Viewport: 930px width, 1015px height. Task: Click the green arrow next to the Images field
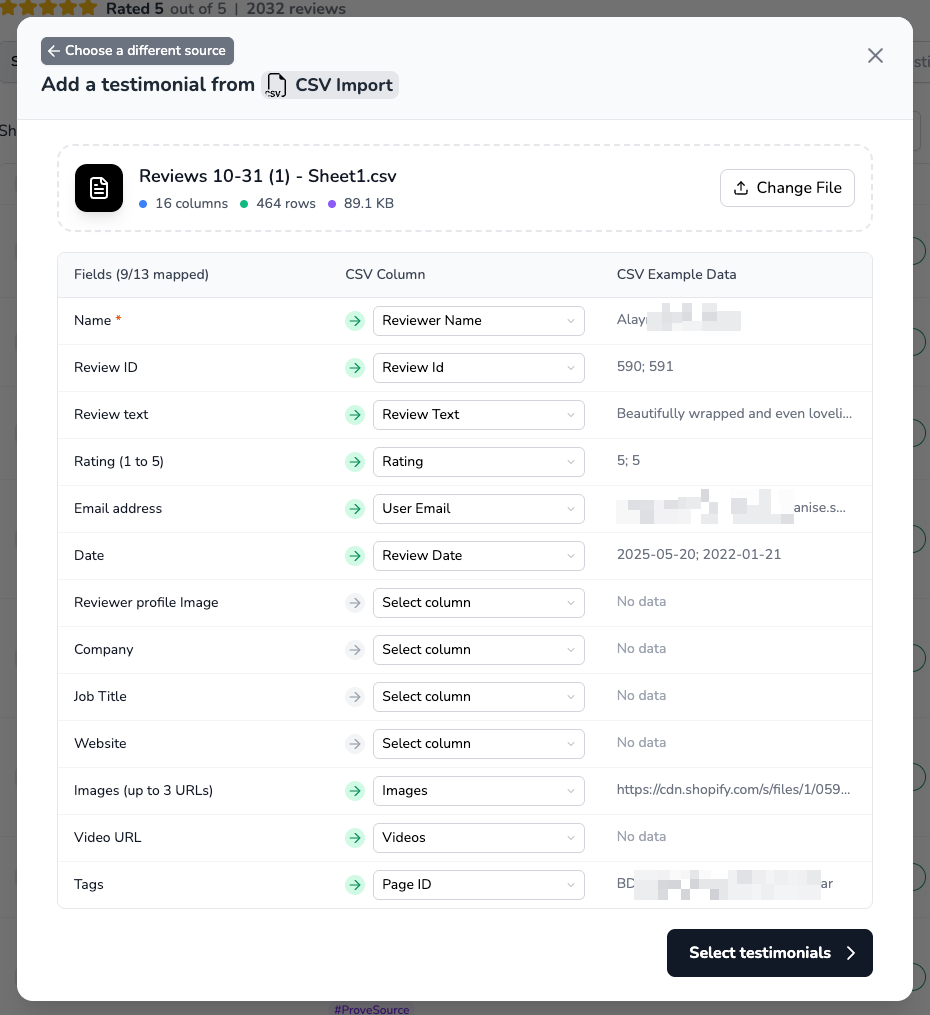pyautogui.click(x=354, y=790)
